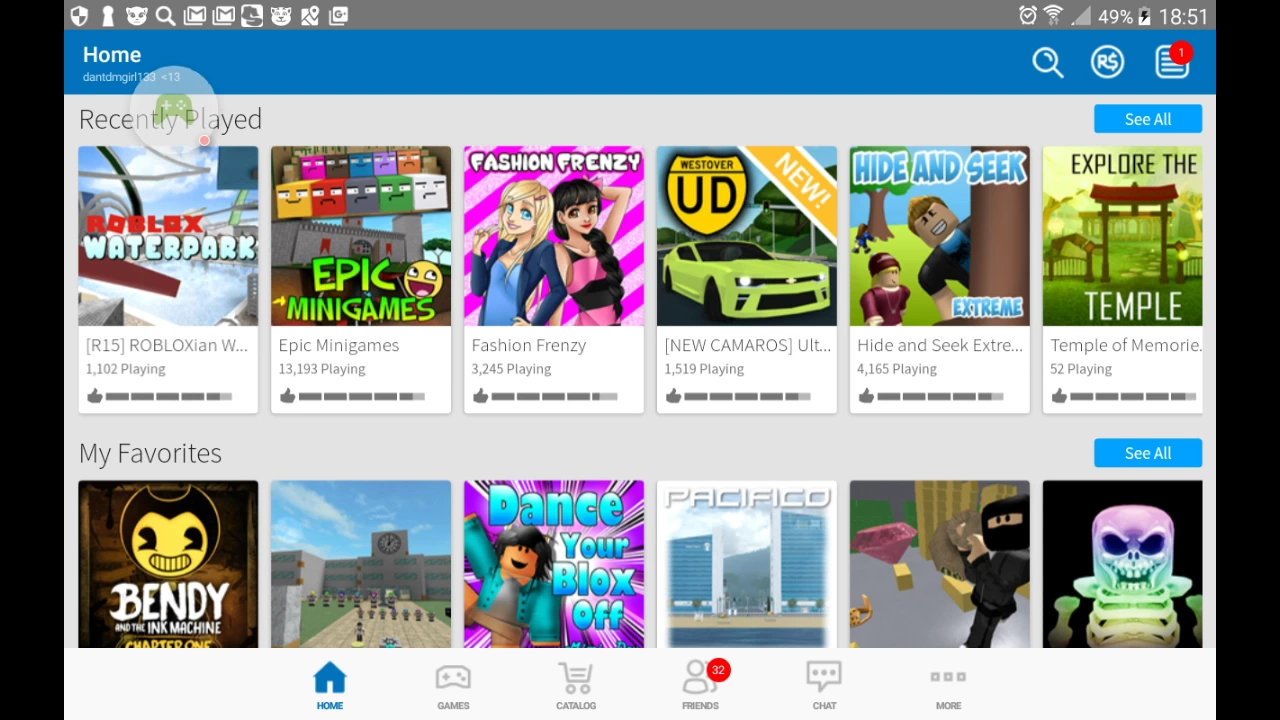Image resolution: width=1280 pixels, height=720 pixels.
Task: Open Westover UD Camaro thumbnail
Action: tap(747, 236)
